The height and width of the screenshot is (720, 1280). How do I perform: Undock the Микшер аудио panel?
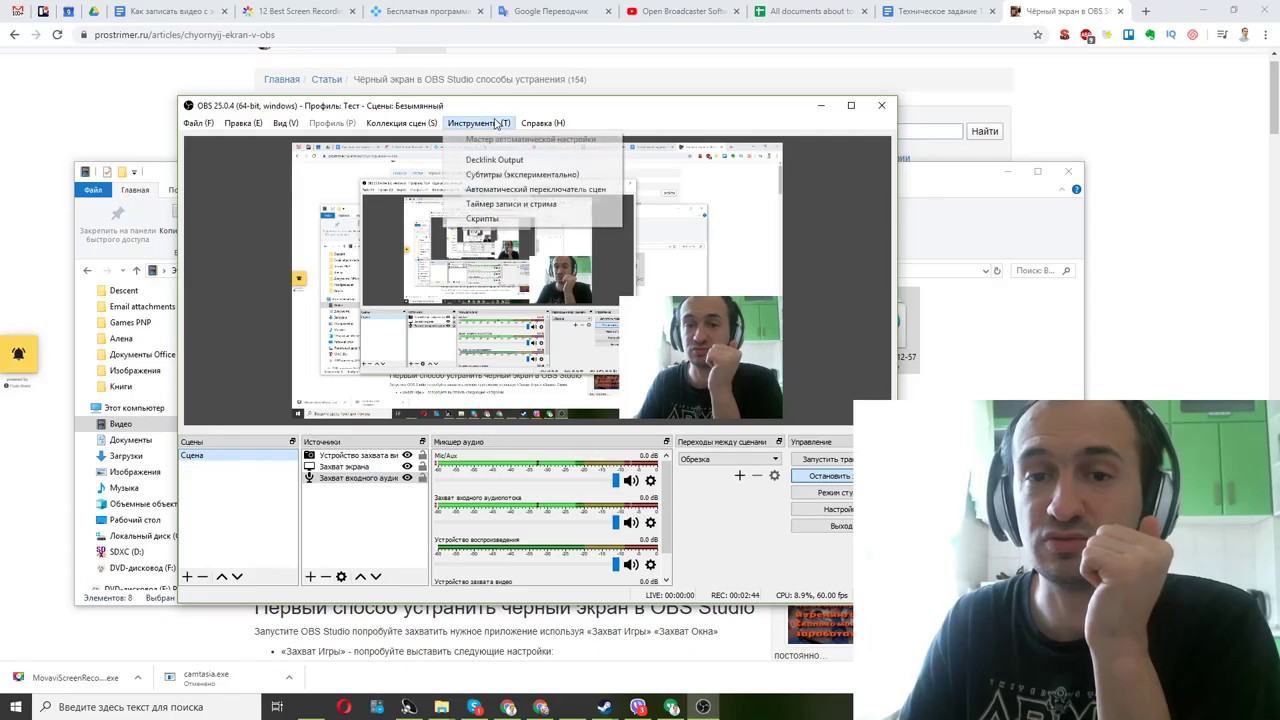(666, 442)
